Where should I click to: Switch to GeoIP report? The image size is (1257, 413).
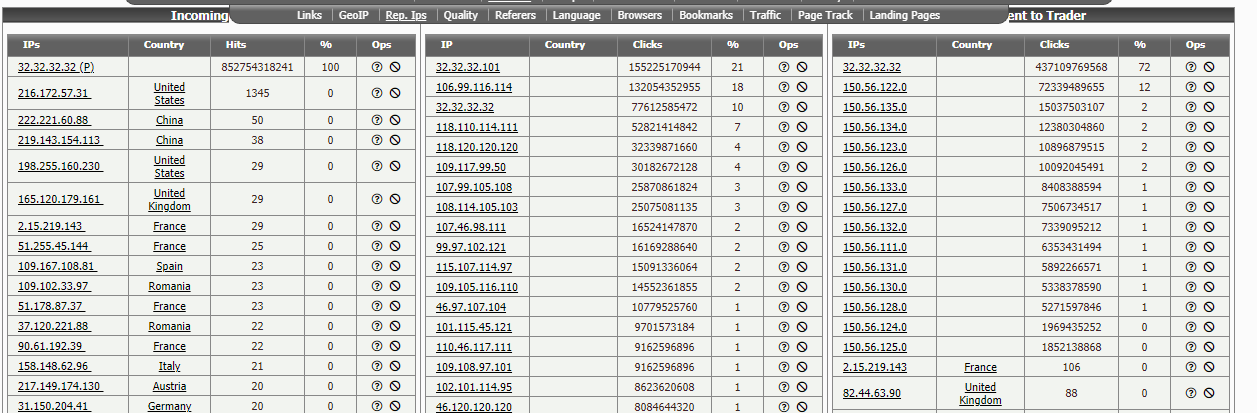354,15
